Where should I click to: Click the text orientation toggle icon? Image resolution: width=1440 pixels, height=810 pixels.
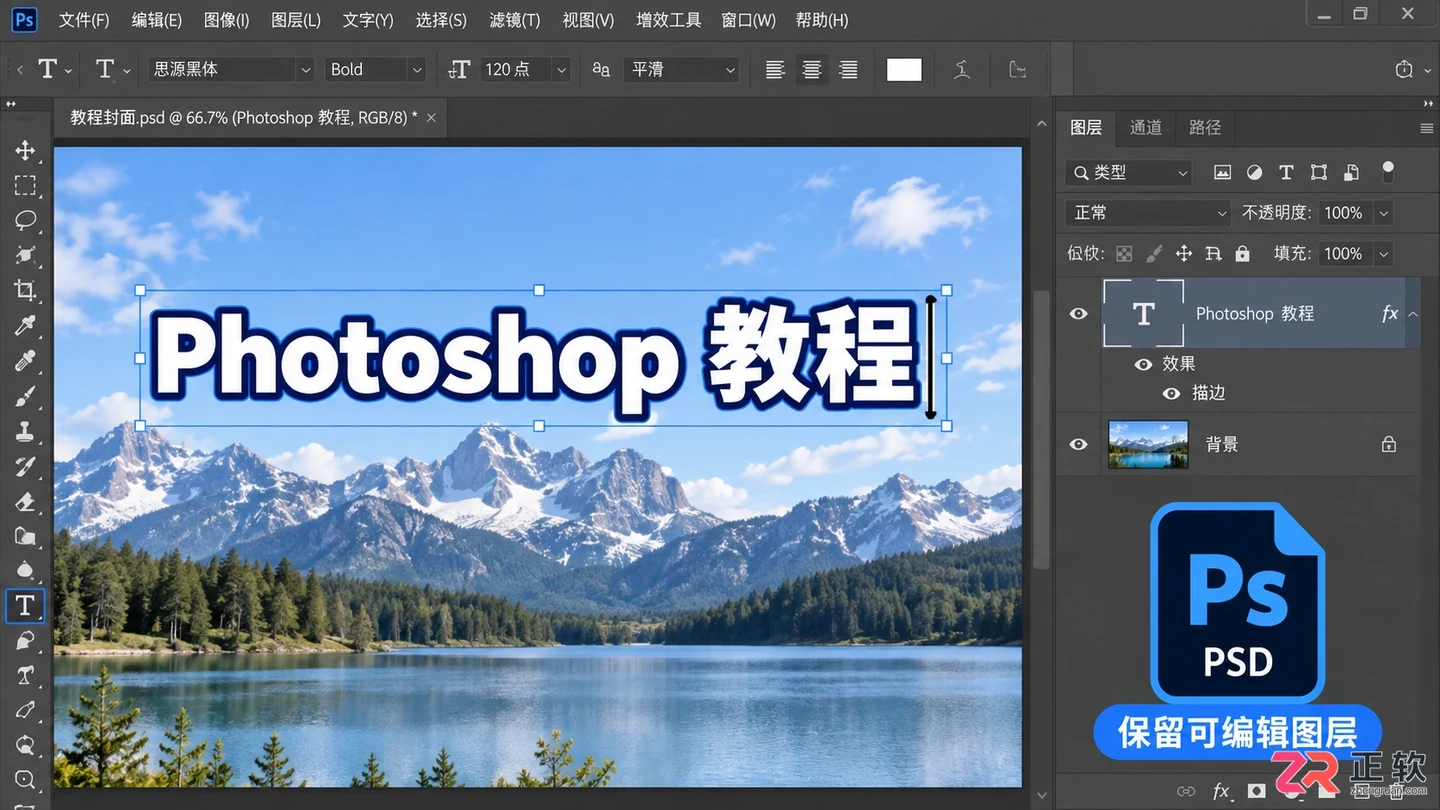tap(105, 69)
